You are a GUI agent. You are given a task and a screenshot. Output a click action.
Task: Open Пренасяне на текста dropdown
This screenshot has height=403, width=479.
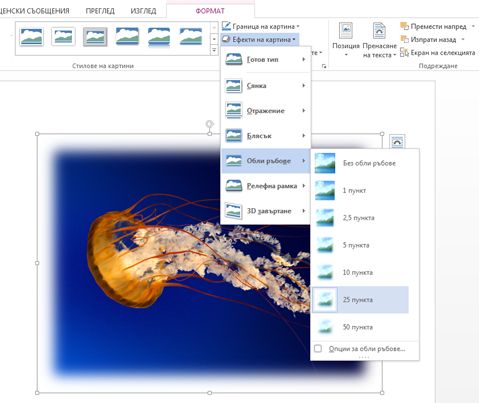click(379, 40)
